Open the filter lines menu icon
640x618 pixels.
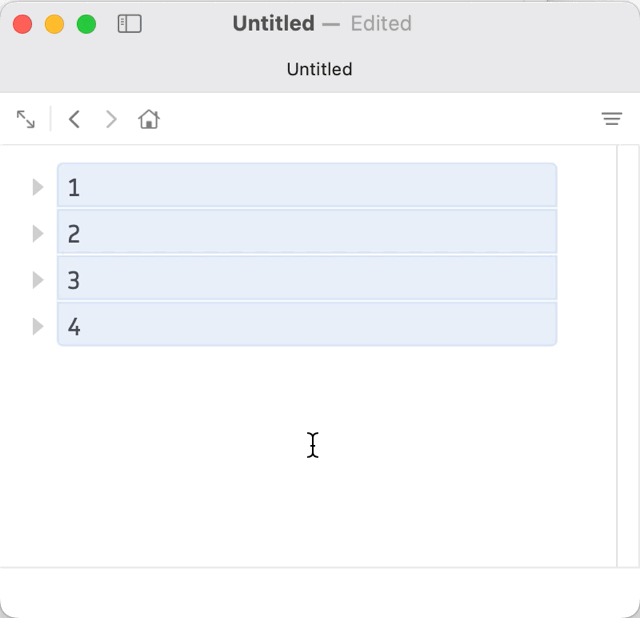pos(611,120)
